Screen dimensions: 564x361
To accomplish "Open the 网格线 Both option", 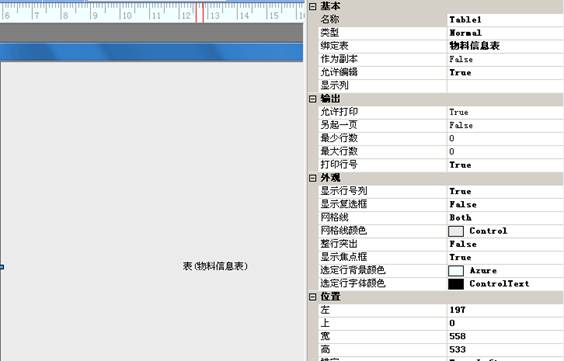I will [505, 218].
